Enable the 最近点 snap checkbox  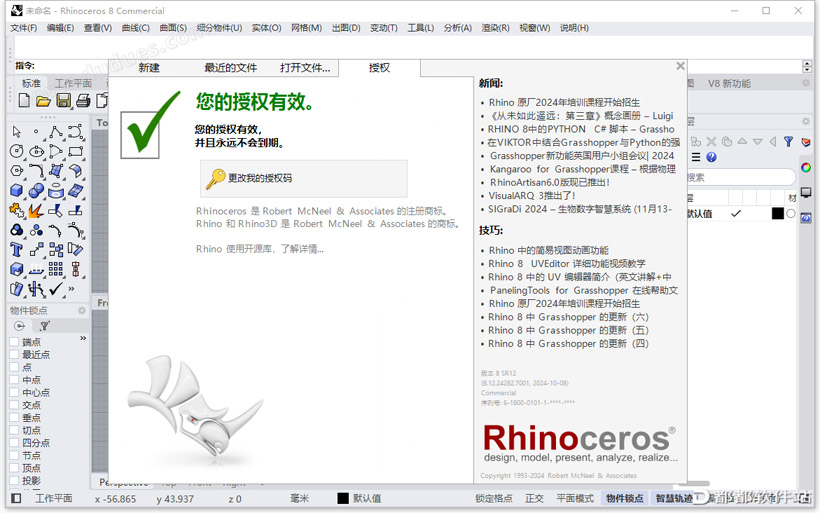14,355
